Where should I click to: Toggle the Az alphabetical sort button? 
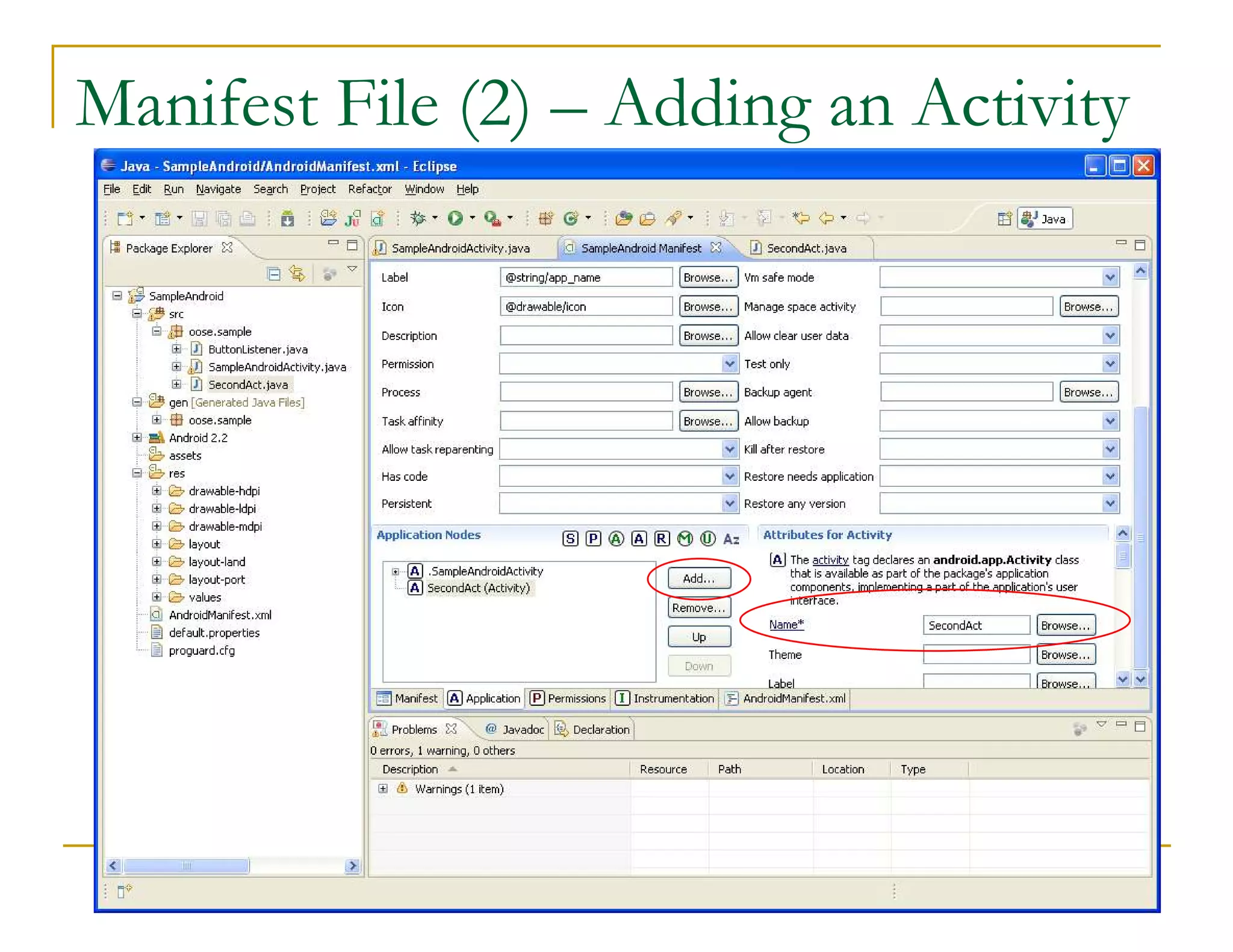click(x=731, y=539)
